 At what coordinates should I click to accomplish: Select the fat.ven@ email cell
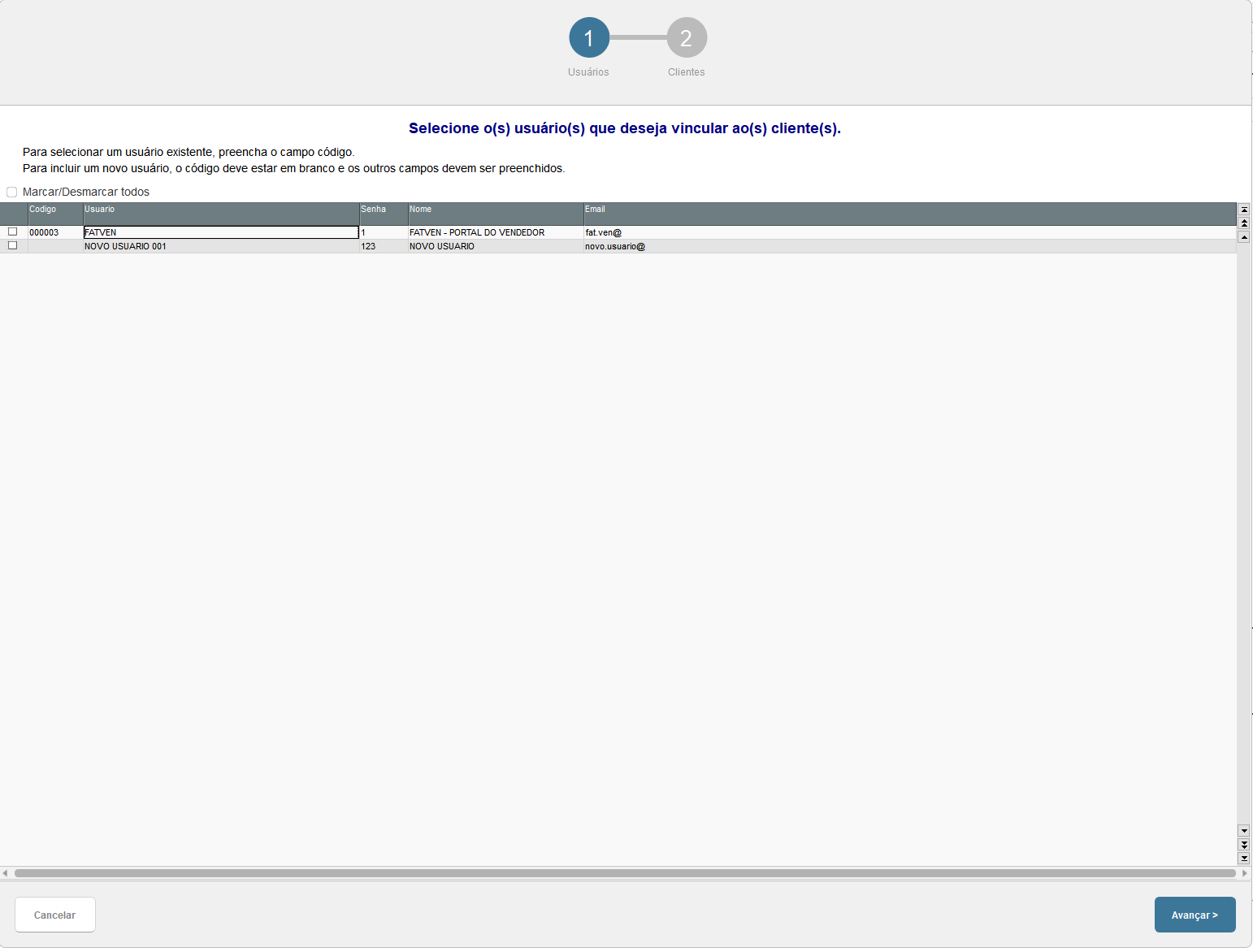910,232
